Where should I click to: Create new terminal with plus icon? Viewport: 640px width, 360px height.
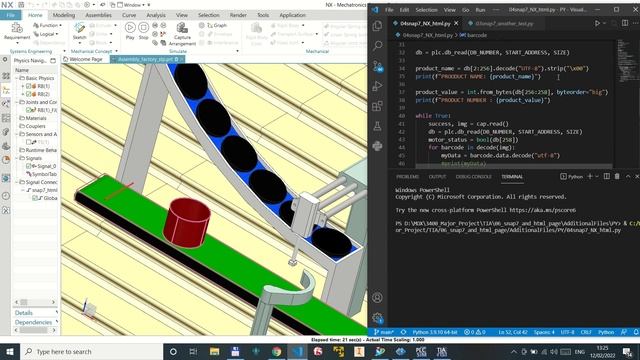590,176
